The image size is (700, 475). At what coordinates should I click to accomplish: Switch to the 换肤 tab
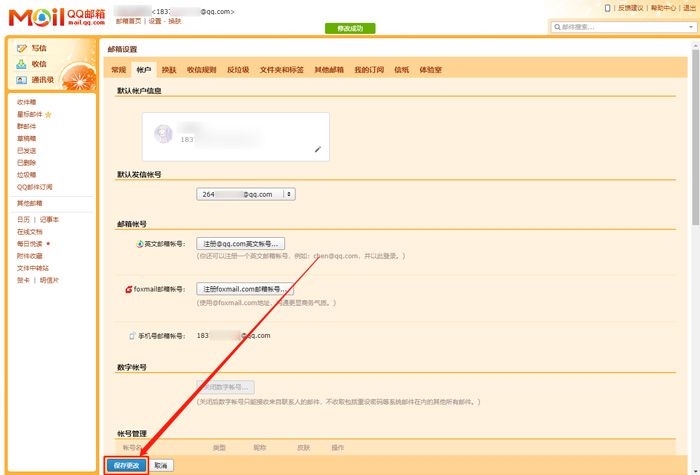[169, 70]
